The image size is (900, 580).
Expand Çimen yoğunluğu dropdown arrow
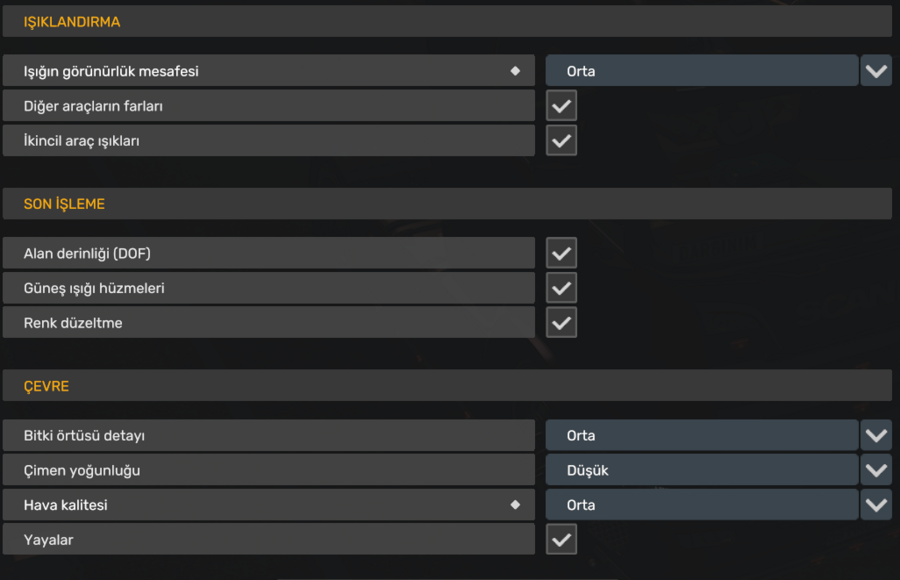pos(876,470)
